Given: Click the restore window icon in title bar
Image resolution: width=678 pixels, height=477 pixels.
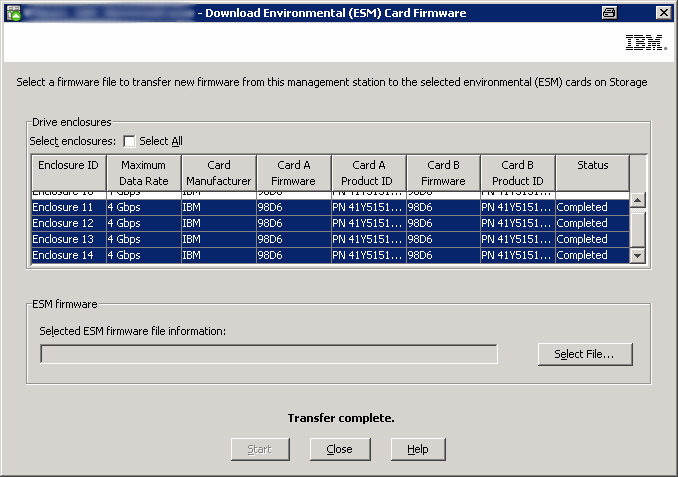Looking at the screenshot, I should (x=609, y=12).
